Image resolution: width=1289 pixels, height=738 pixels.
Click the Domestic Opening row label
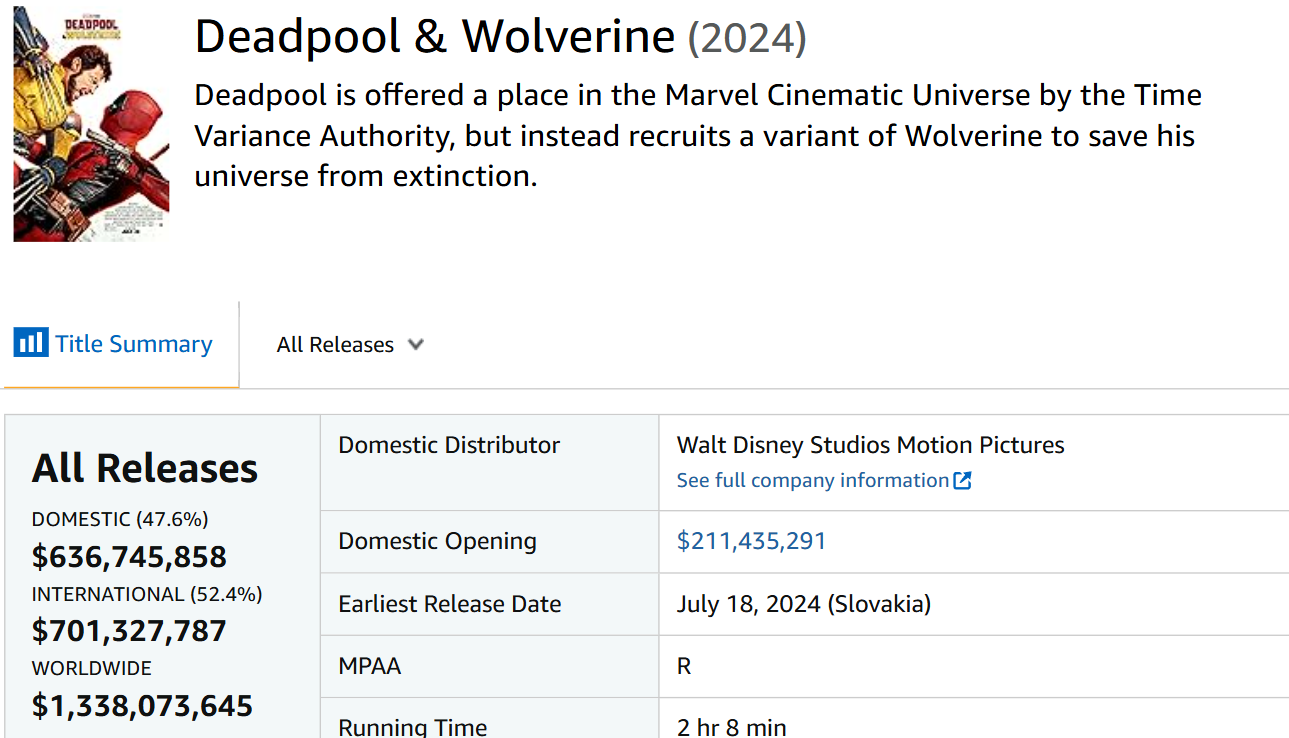pos(437,541)
